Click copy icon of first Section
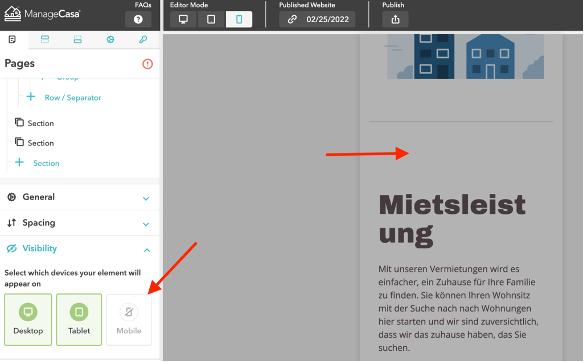This screenshot has height=362, width=584. tap(19, 122)
